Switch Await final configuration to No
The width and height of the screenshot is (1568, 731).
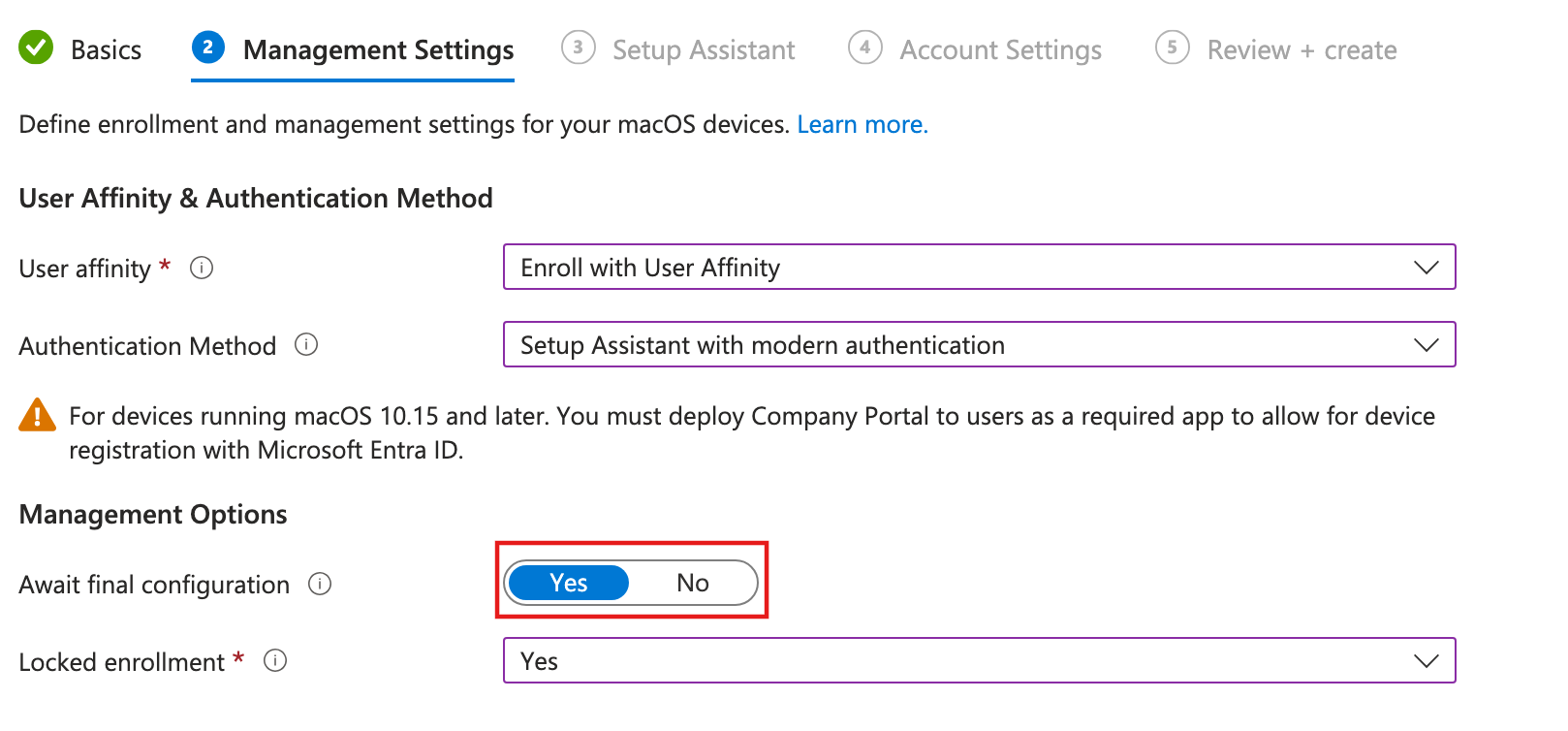(x=693, y=583)
